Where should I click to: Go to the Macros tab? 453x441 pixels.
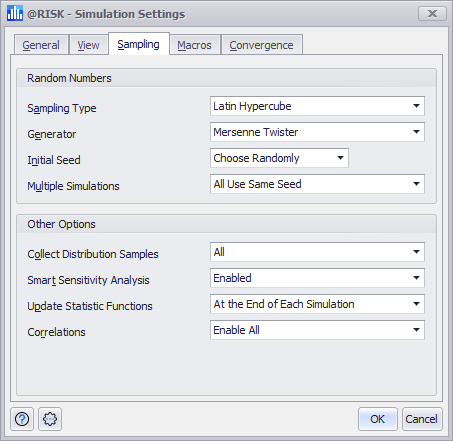tap(195, 45)
